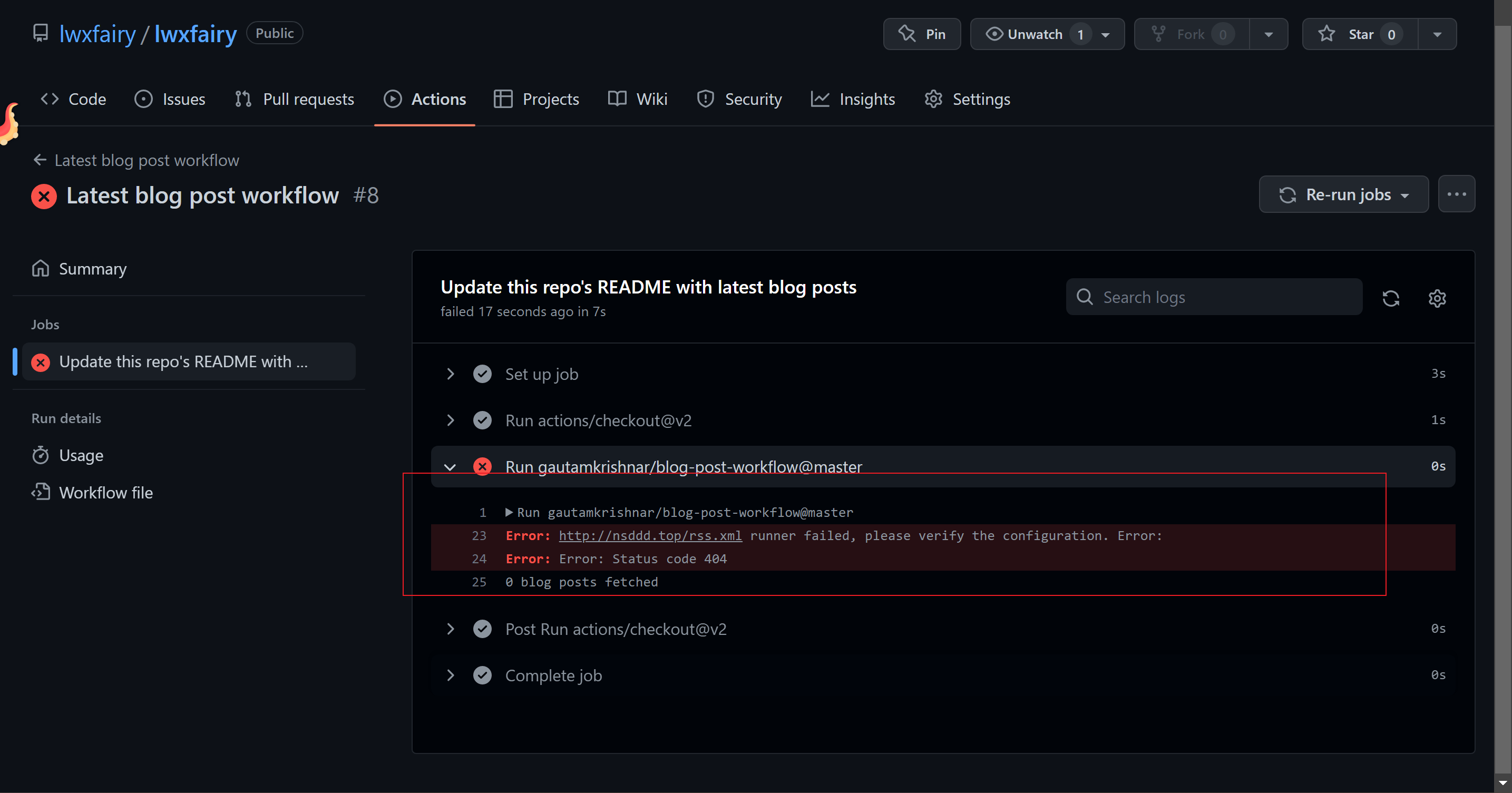The width and height of the screenshot is (1512, 793).
Task: Open the Insights graph icon
Action: 821,99
